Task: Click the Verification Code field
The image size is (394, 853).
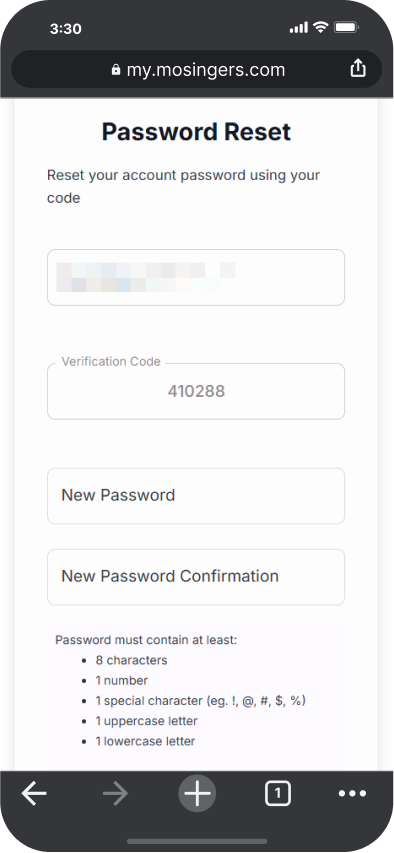Action: (196, 391)
